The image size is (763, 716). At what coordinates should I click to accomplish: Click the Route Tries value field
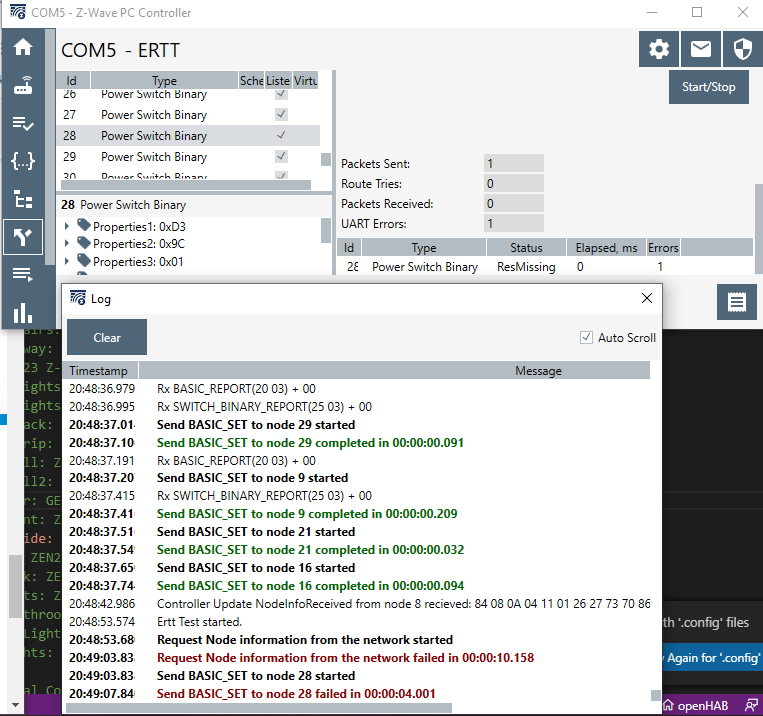513,184
